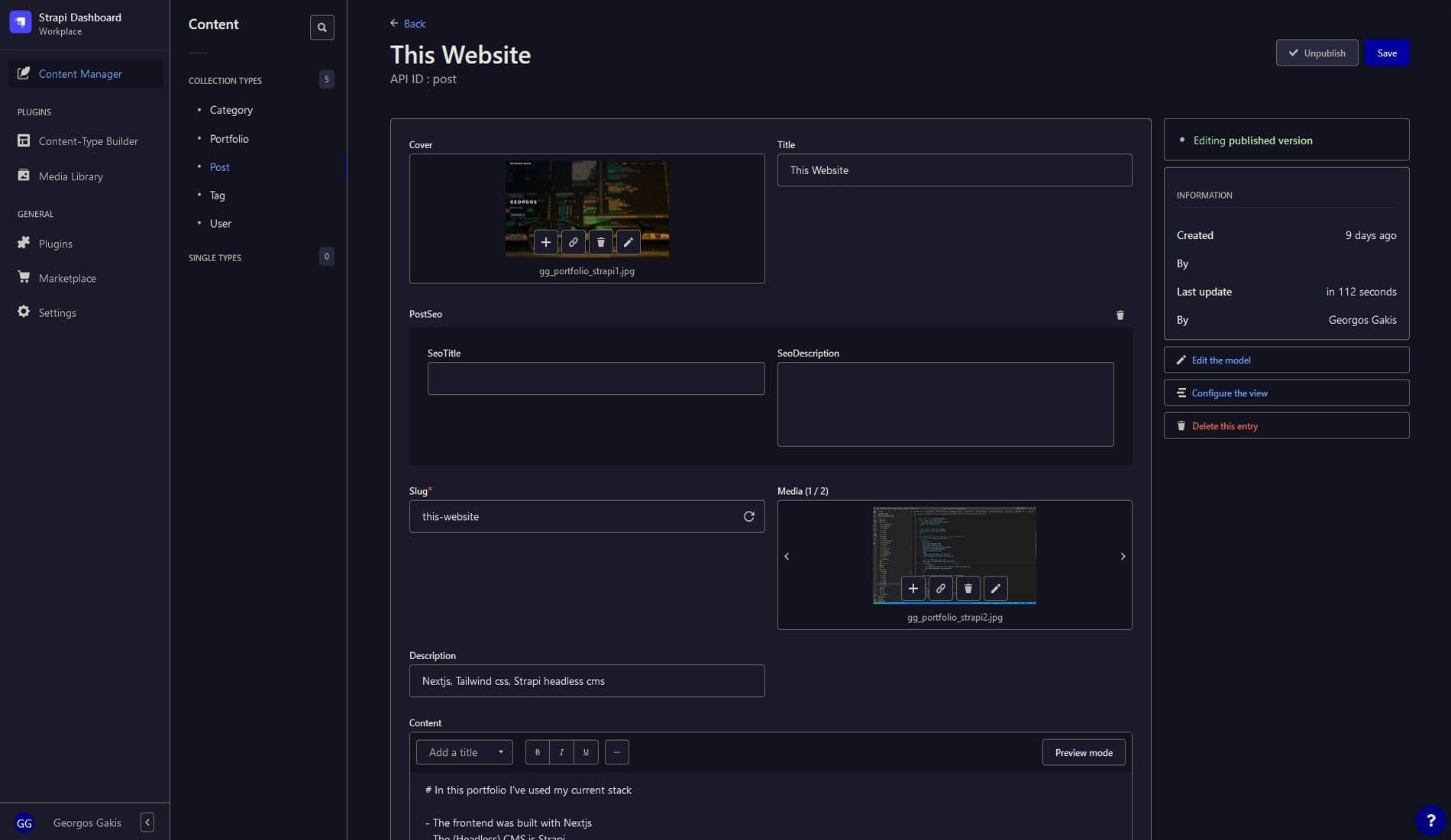Open Content Manager
This screenshot has height=840, width=1451.
86,73
